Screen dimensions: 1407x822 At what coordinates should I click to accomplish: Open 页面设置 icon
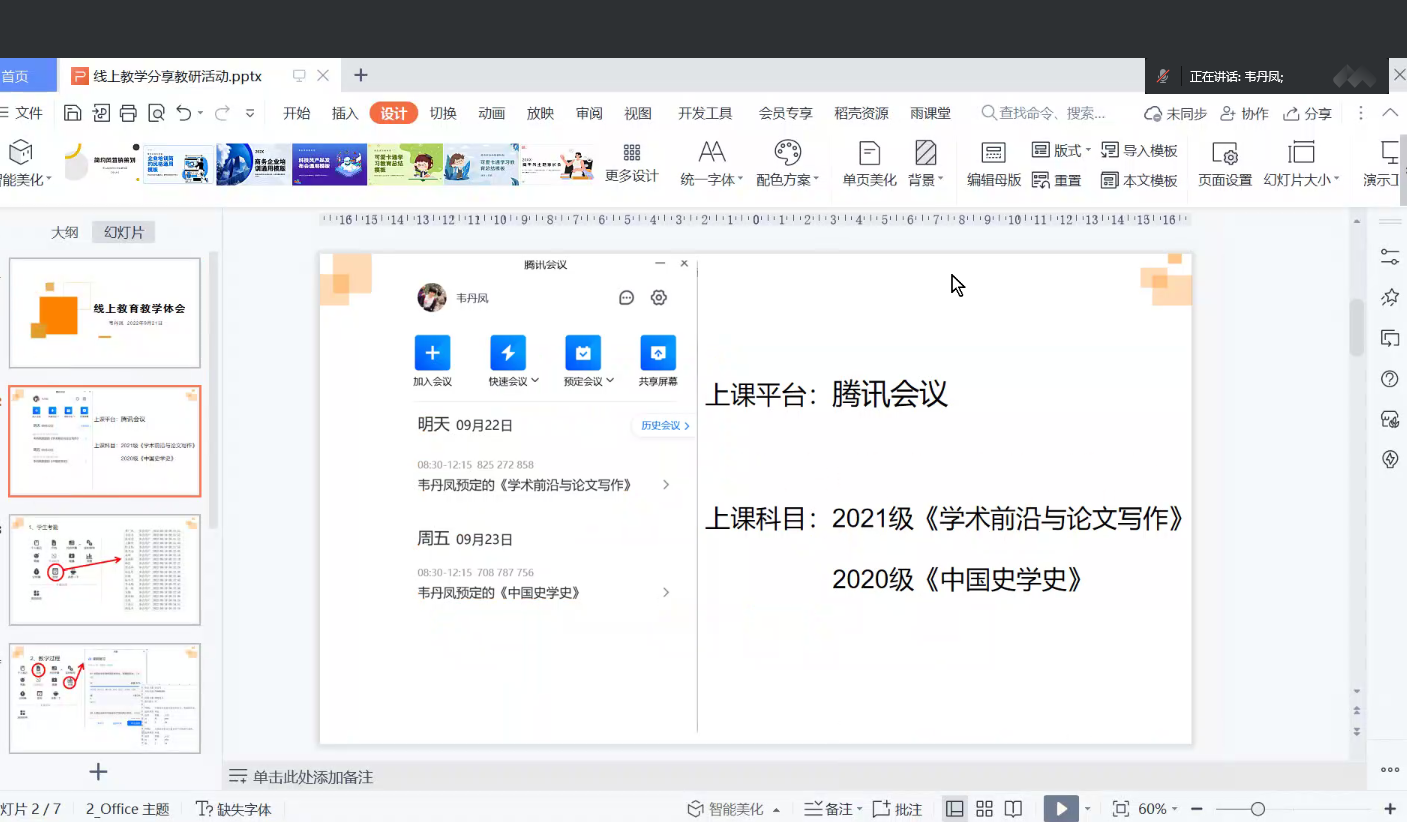pos(1225,153)
